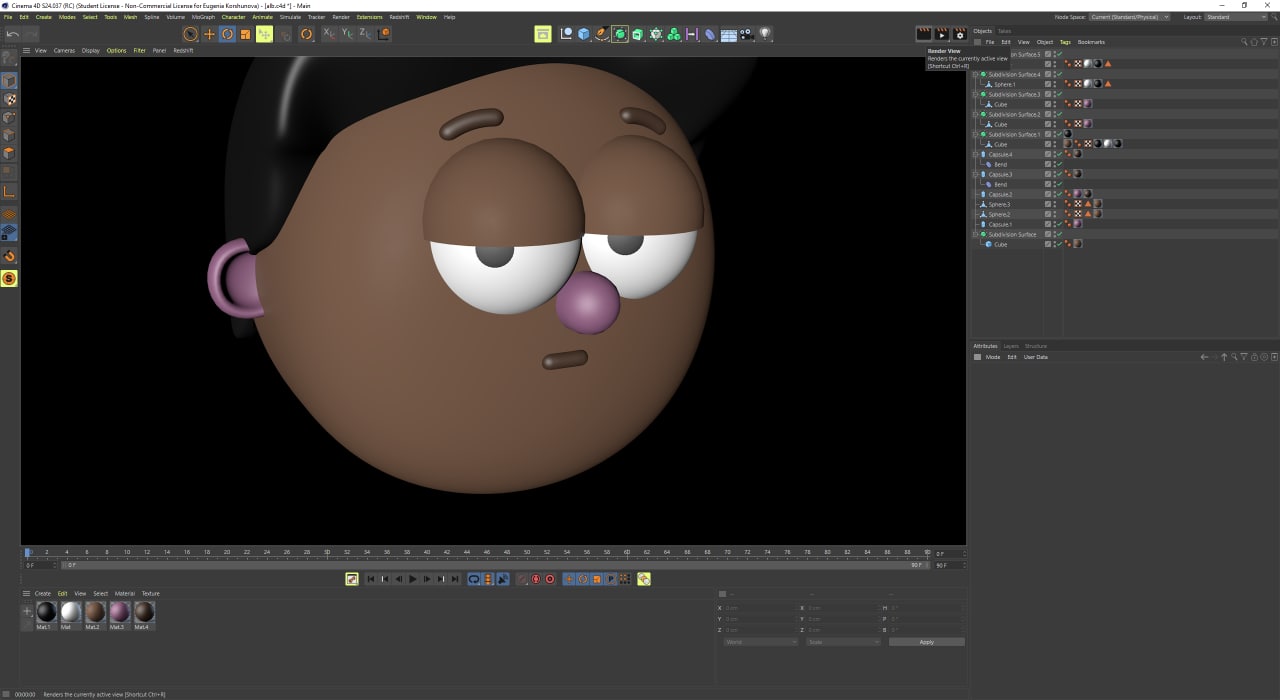1280x700 pixels.
Task: Add an Extrude generator object
Action: (637, 34)
